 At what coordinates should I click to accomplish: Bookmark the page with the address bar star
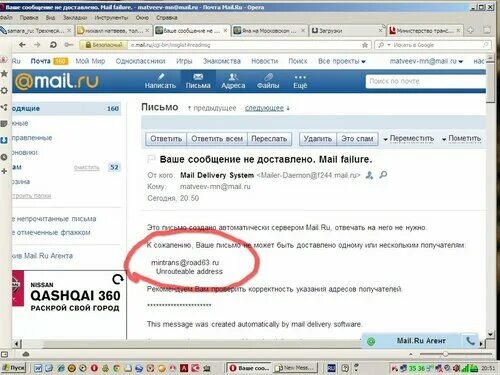tap(365, 45)
